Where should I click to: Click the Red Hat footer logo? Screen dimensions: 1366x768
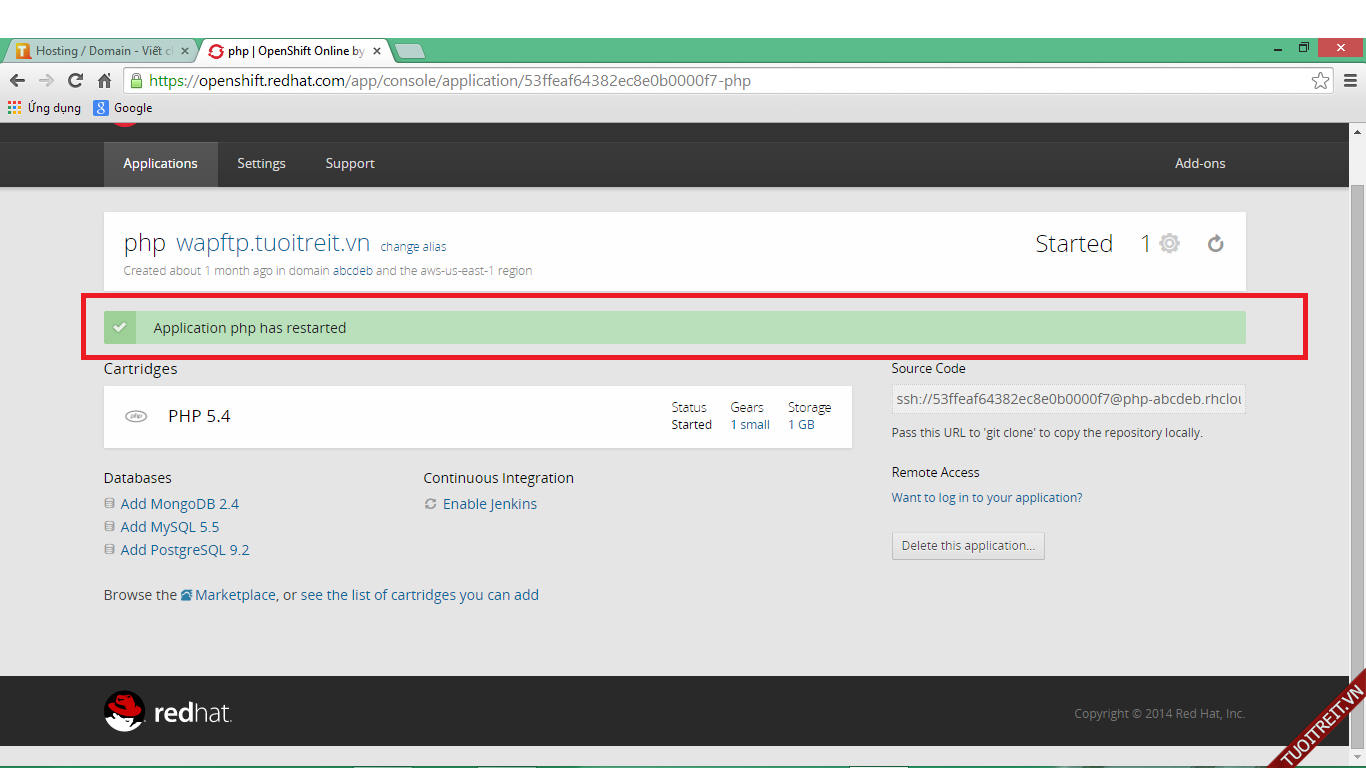168,711
